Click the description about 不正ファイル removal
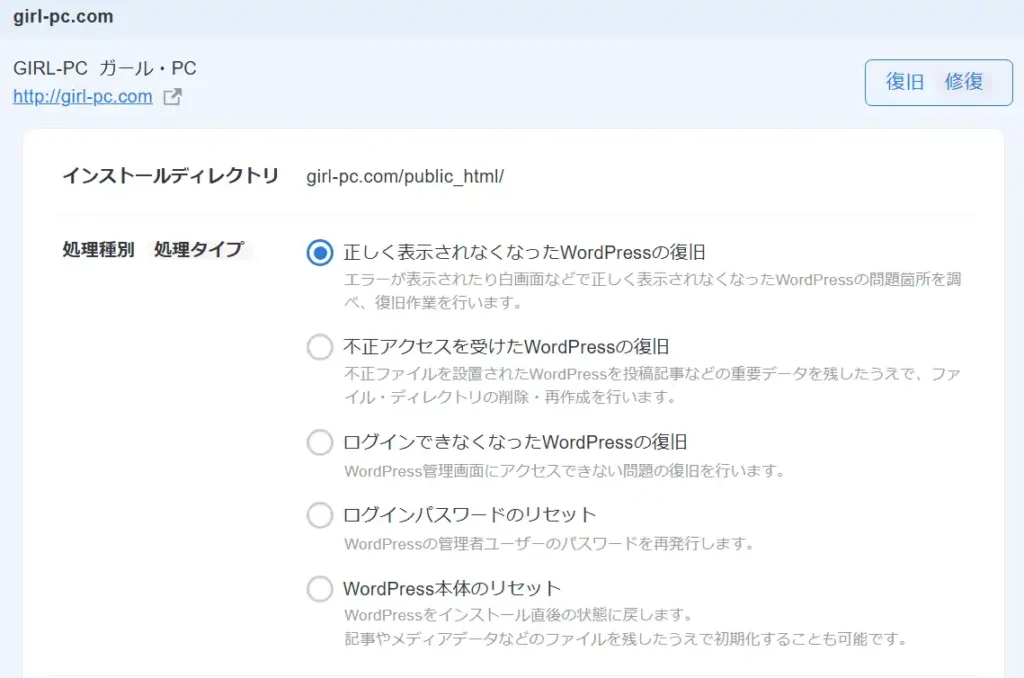This screenshot has width=1024, height=678. click(x=650, y=385)
